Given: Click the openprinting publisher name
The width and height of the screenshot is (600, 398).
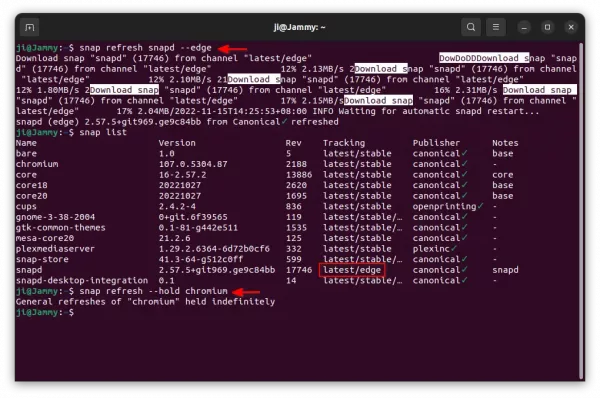Looking at the screenshot, I should 444,207.
